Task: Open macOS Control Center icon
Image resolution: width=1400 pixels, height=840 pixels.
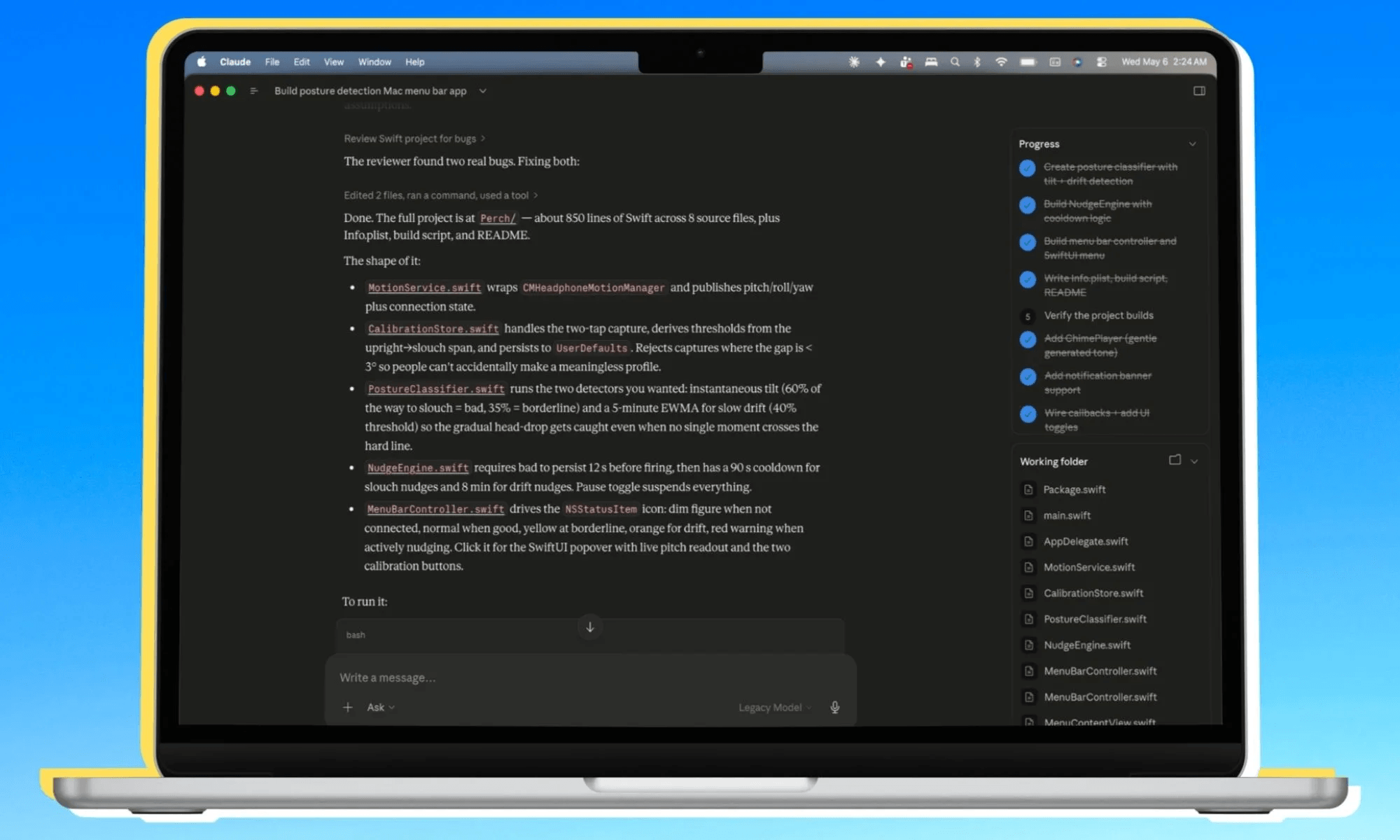Action: [x=1101, y=62]
